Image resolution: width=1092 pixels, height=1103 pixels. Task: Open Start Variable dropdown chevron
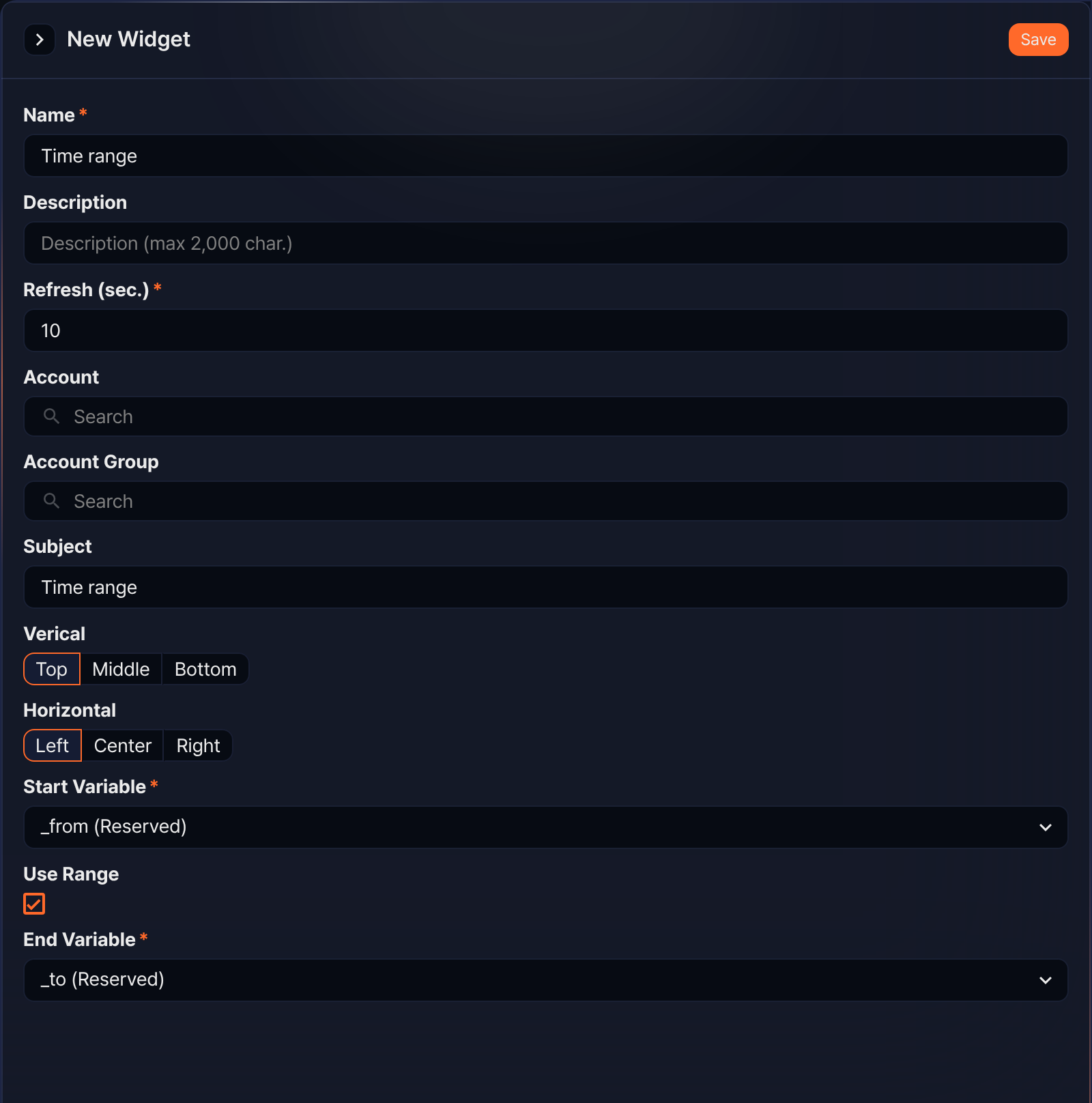tap(1045, 827)
